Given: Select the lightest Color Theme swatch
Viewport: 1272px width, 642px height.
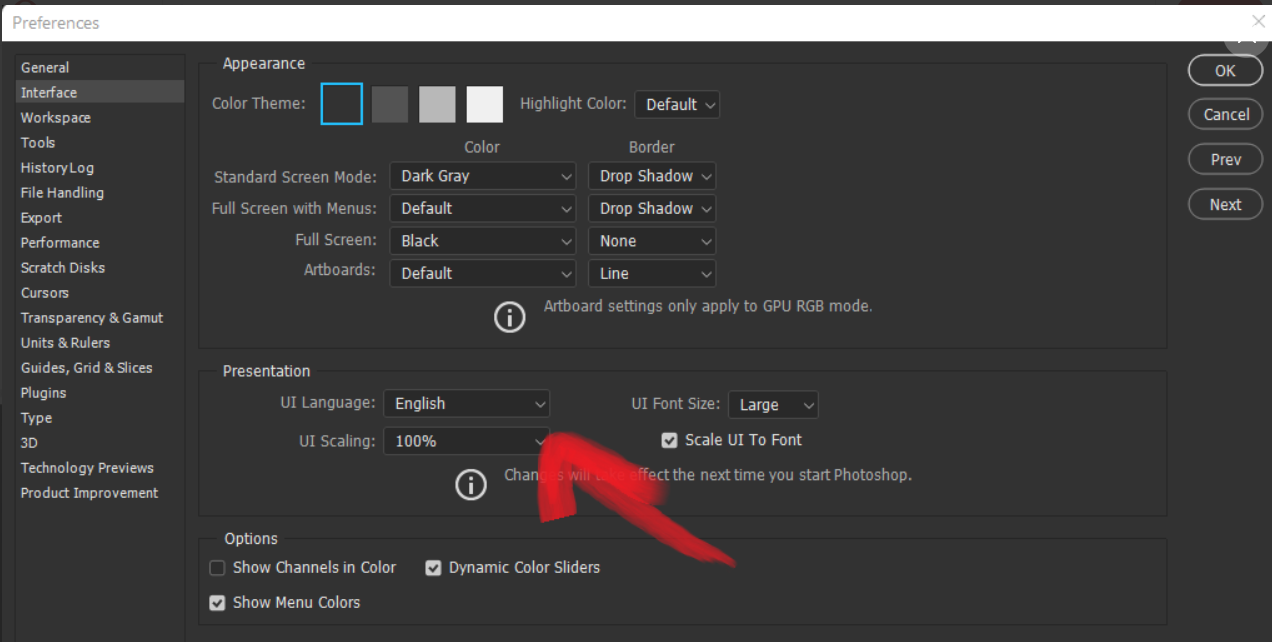Looking at the screenshot, I should click(485, 103).
